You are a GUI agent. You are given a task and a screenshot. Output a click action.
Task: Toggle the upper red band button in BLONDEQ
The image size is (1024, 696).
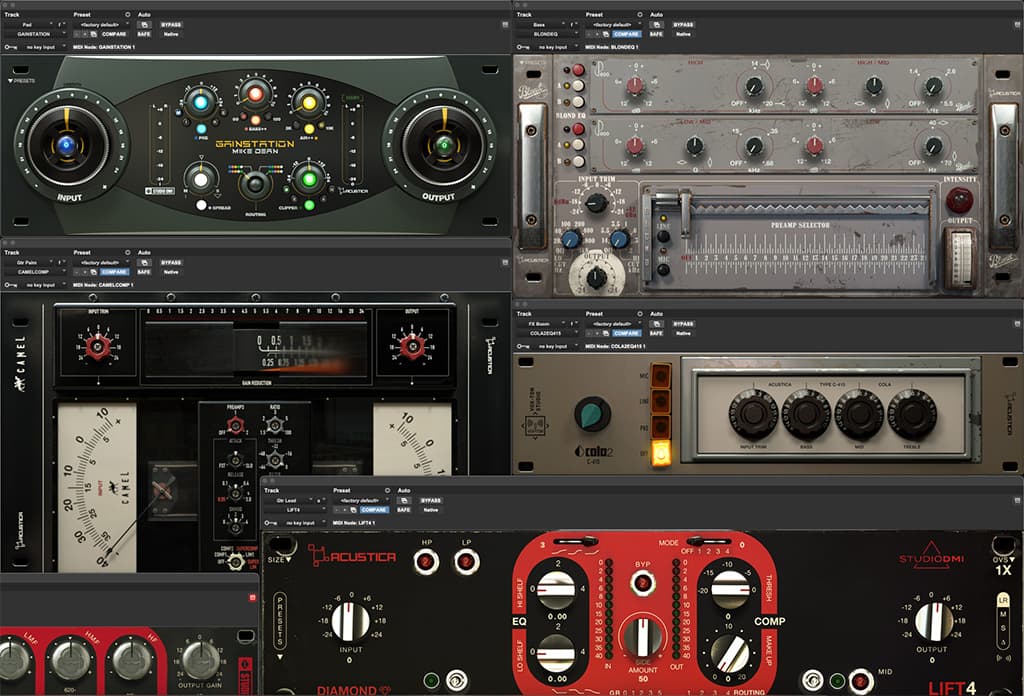click(x=578, y=70)
